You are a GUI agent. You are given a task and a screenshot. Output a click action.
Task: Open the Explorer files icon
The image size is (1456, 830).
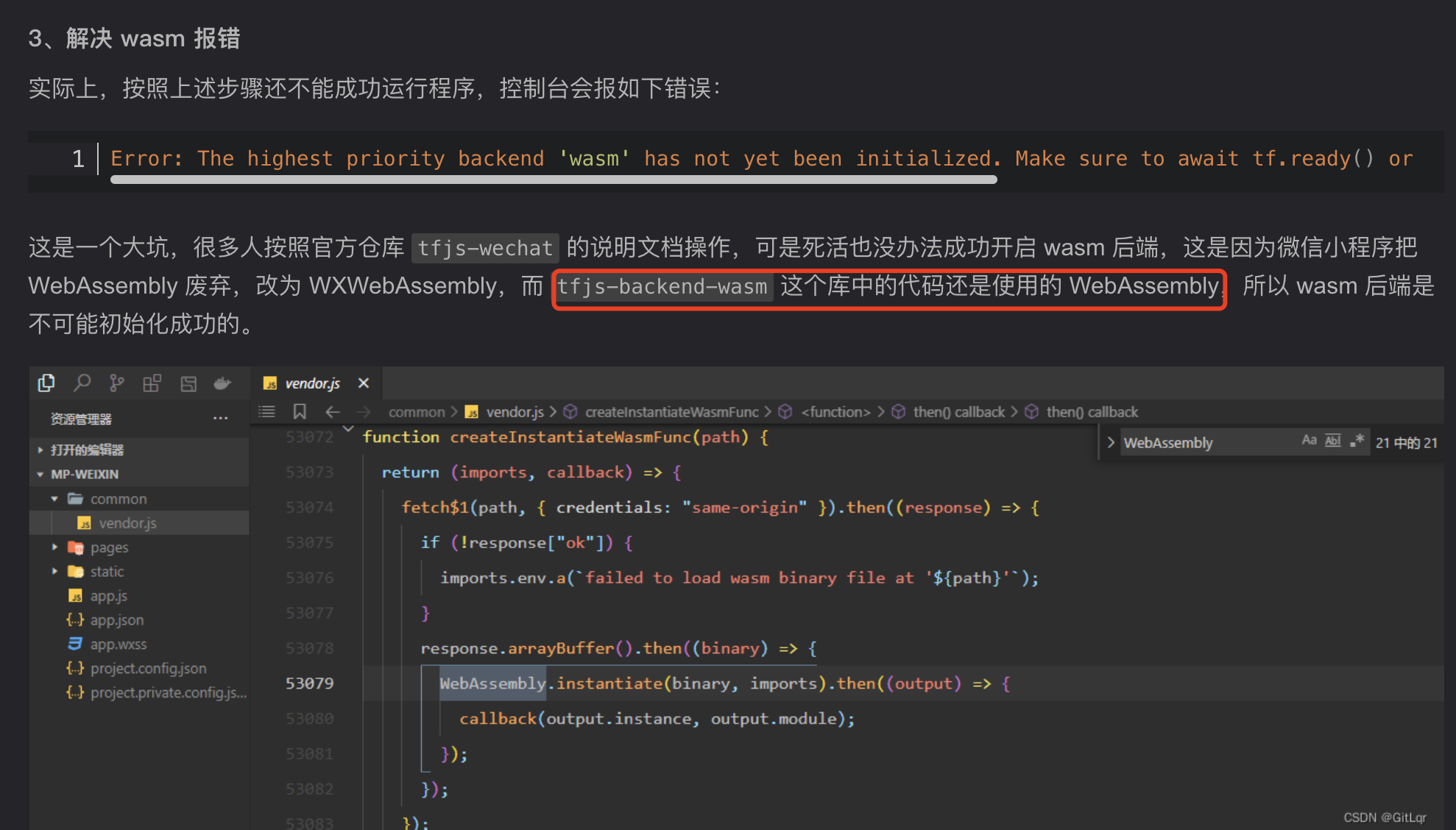tap(46, 383)
